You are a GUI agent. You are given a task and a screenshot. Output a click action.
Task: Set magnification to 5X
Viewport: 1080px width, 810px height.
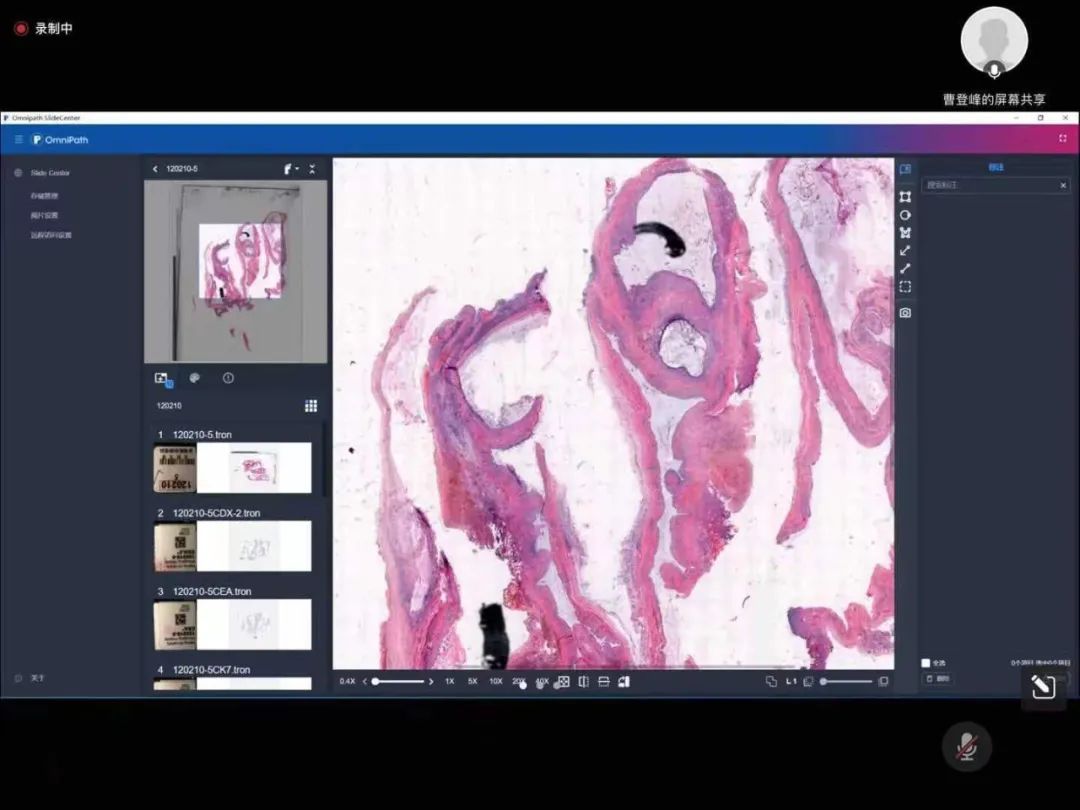click(473, 681)
